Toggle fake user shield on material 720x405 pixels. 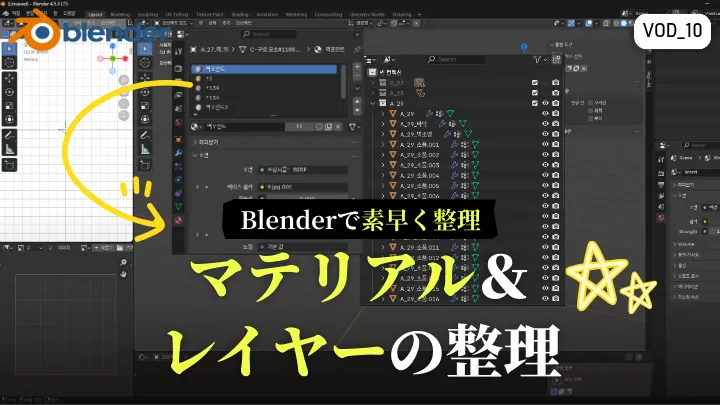point(319,127)
